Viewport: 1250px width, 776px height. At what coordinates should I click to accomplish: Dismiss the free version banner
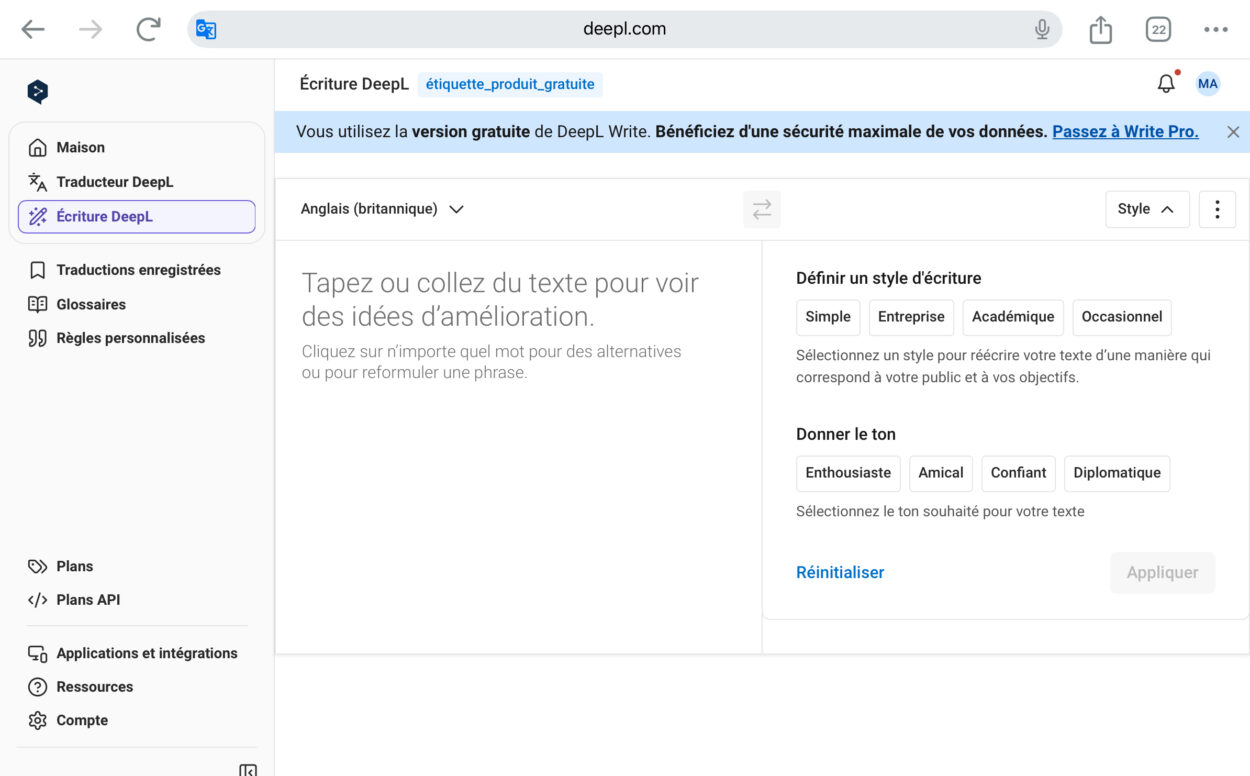[1233, 132]
